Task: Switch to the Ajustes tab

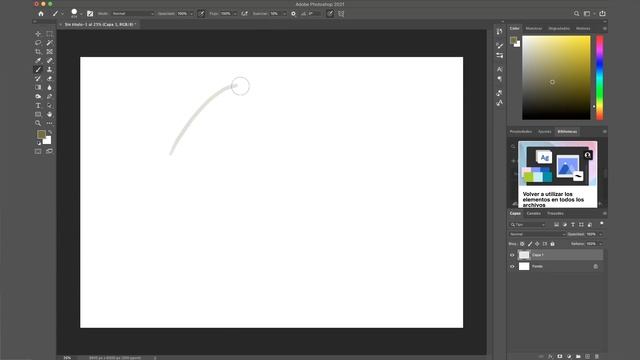Action: (544, 131)
